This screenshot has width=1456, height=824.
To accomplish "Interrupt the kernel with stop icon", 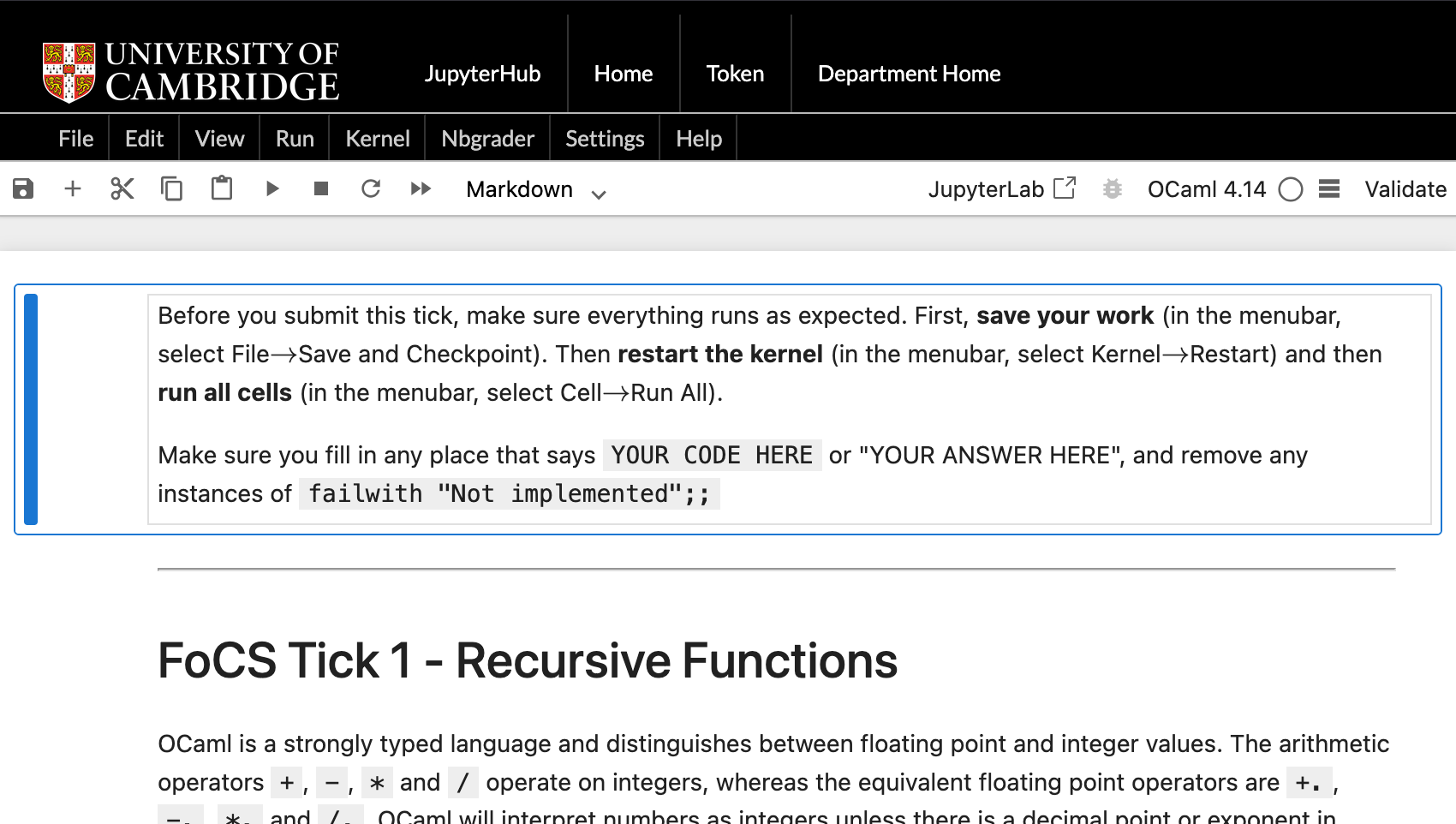I will (x=321, y=188).
